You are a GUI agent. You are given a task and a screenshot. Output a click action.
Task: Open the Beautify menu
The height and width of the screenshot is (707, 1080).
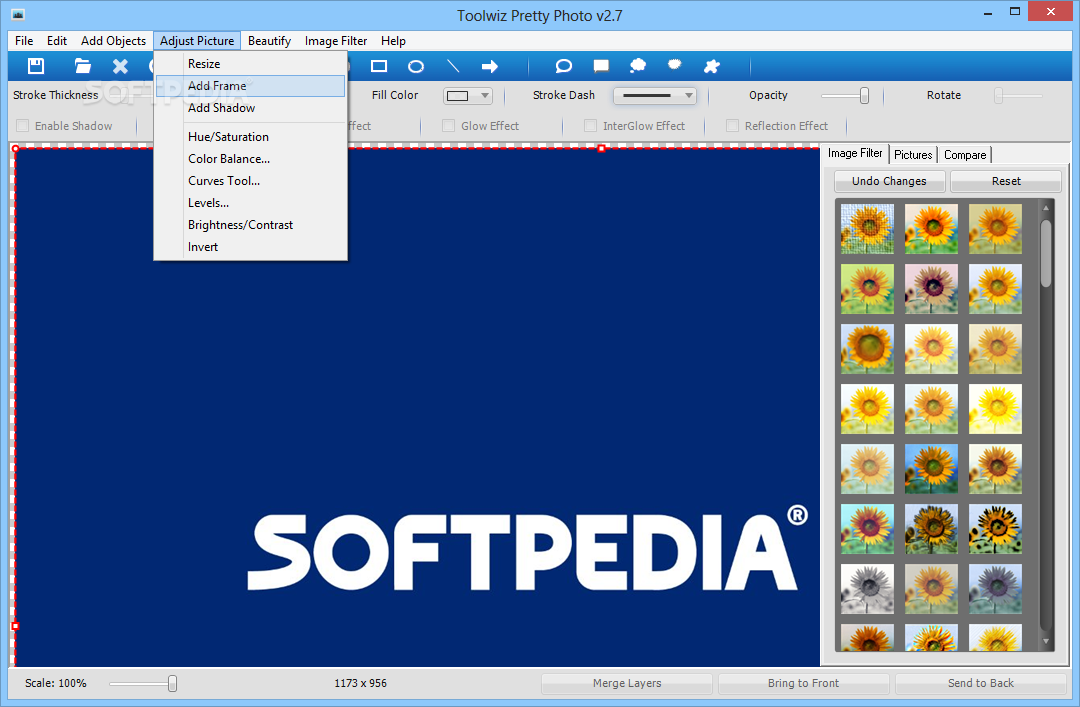[269, 41]
